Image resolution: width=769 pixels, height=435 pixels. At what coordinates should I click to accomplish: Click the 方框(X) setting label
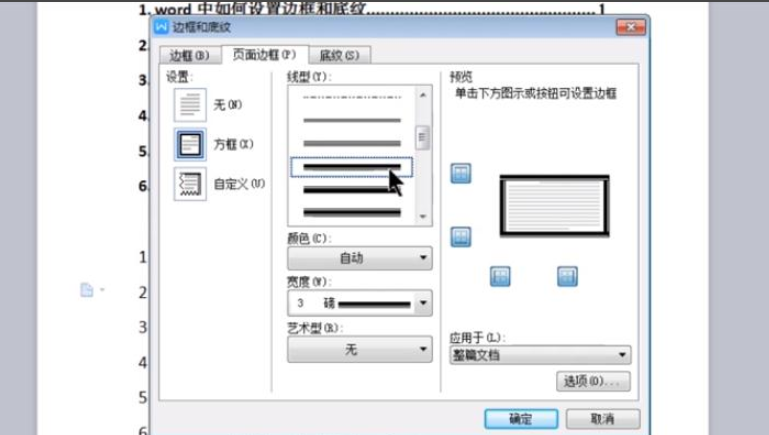tap(233, 145)
